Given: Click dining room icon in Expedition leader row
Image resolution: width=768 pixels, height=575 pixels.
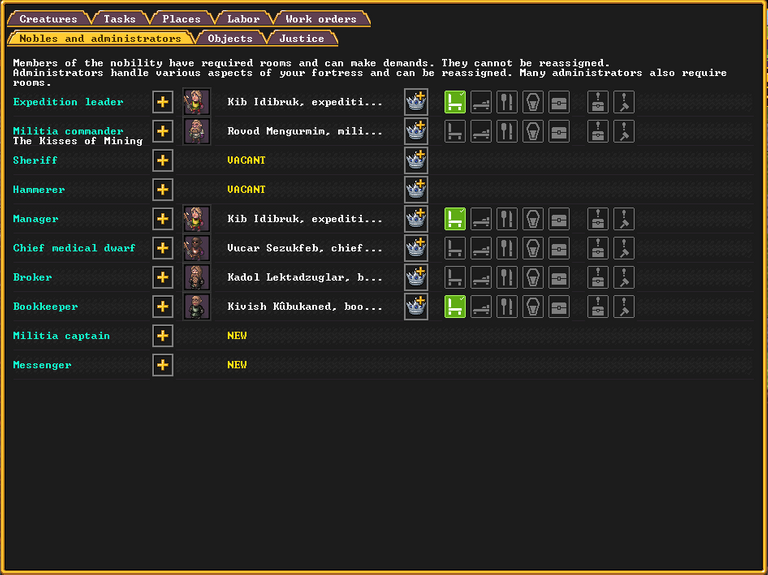Looking at the screenshot, I should [506, 102].
